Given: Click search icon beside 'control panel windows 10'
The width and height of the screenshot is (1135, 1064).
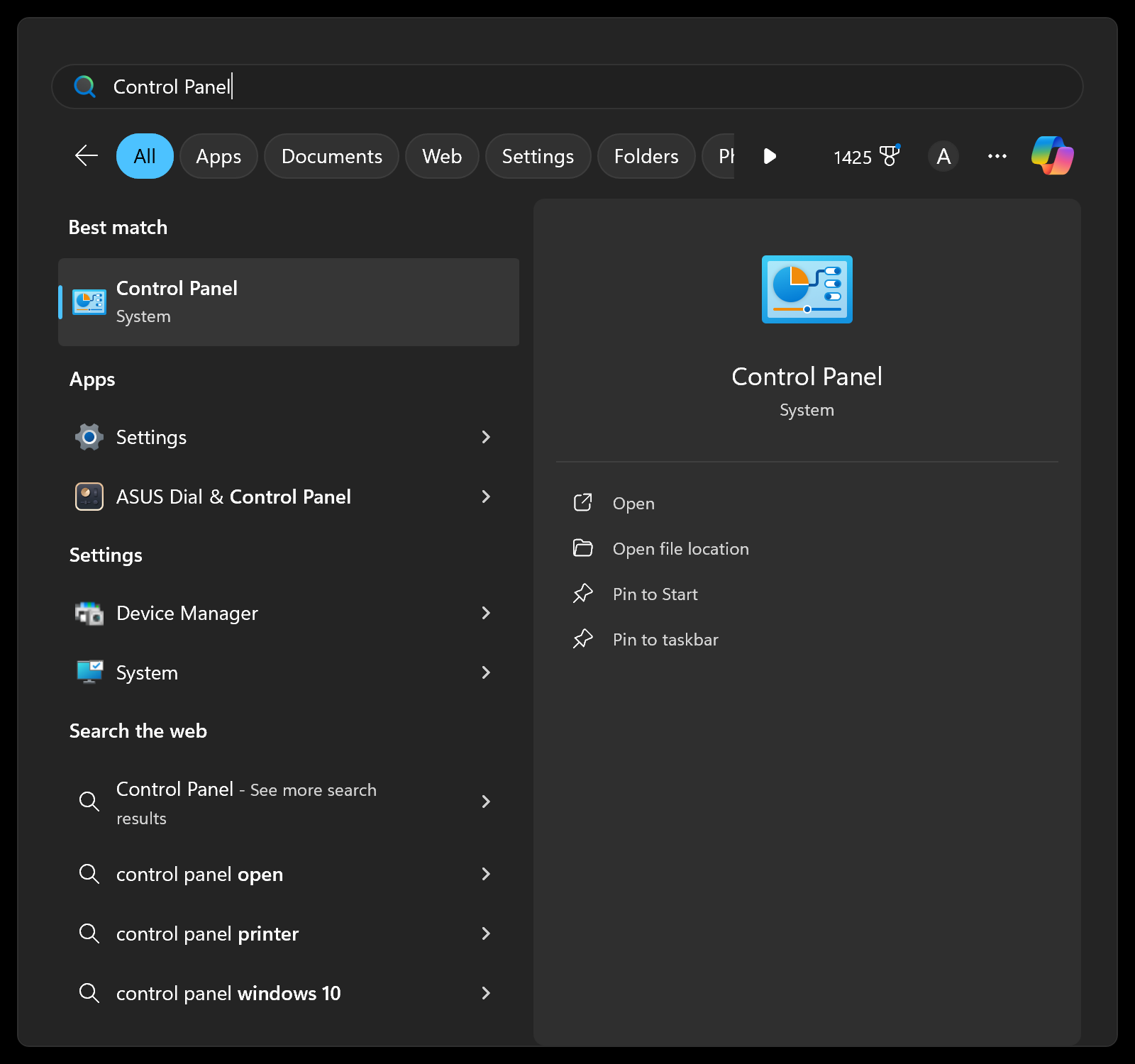Looking at the screenshot, I should pyautogui.click(x=89, y=993).
